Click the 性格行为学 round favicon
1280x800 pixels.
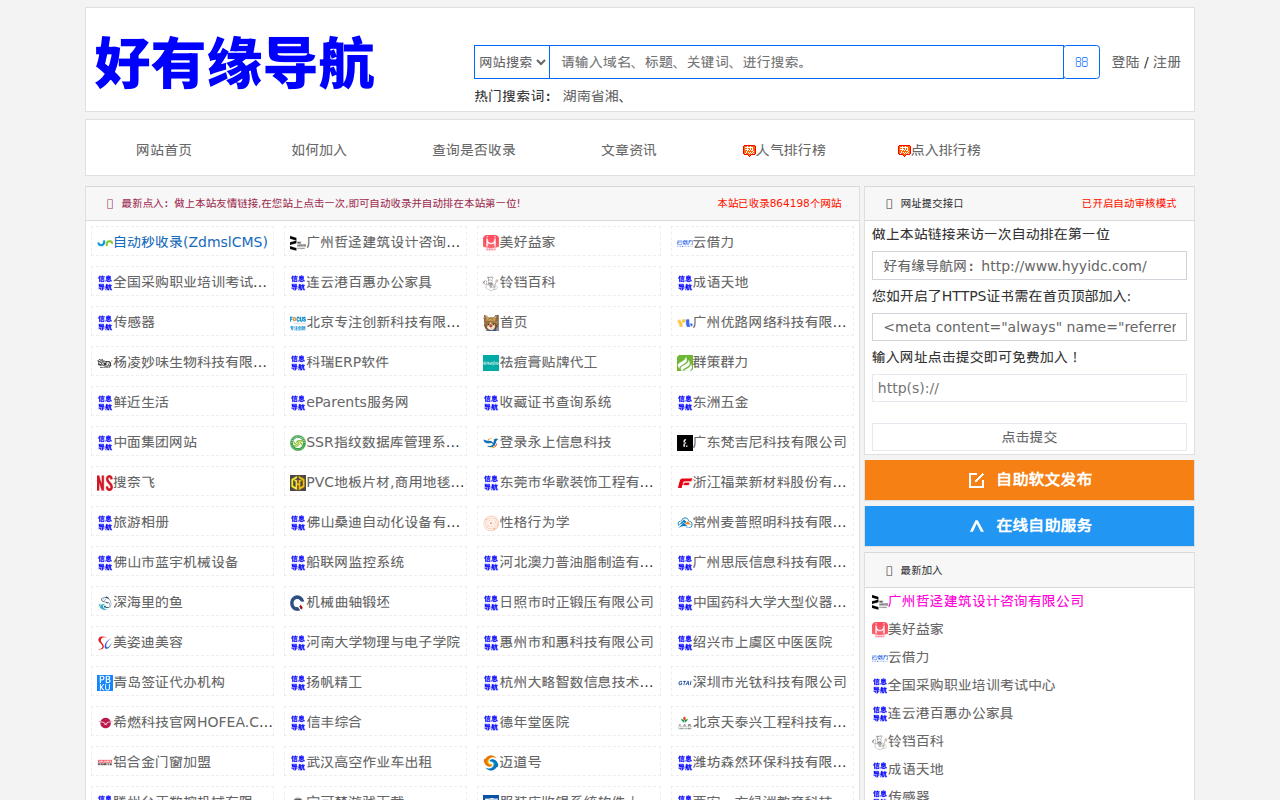tap(491, 523)
